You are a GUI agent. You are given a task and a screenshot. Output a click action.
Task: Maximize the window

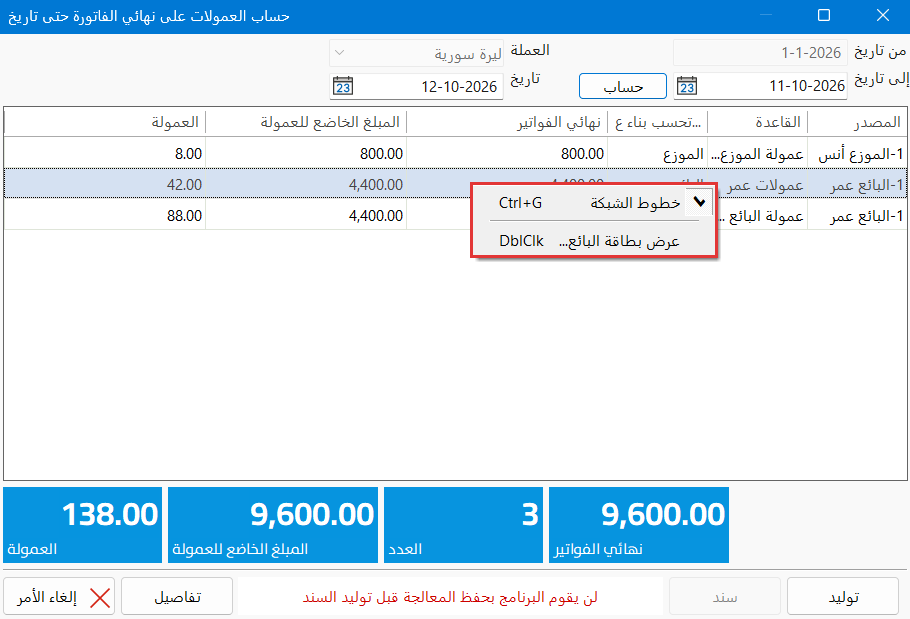pos(824,16)
